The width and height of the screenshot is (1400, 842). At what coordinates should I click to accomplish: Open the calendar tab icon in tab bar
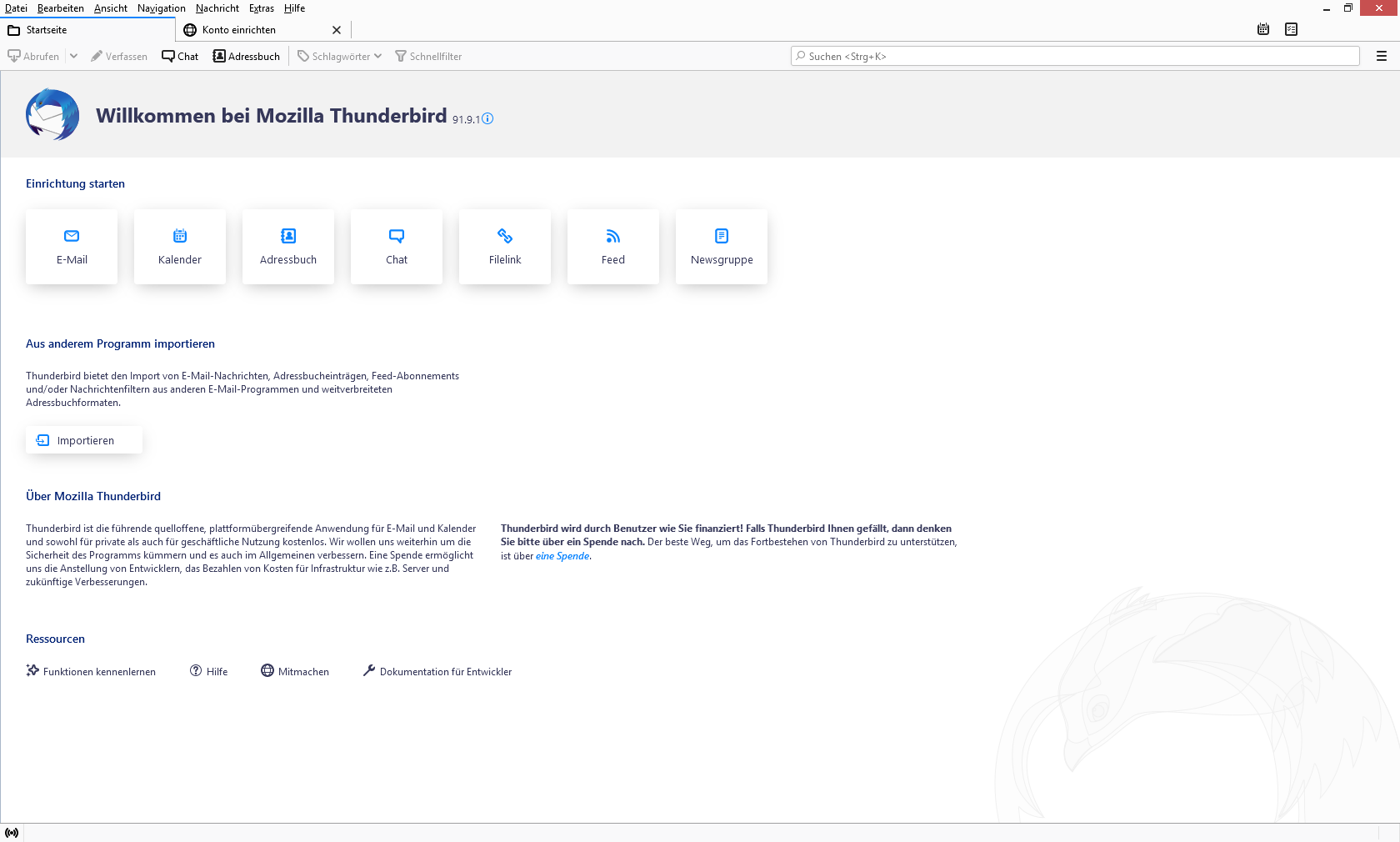1263,29
